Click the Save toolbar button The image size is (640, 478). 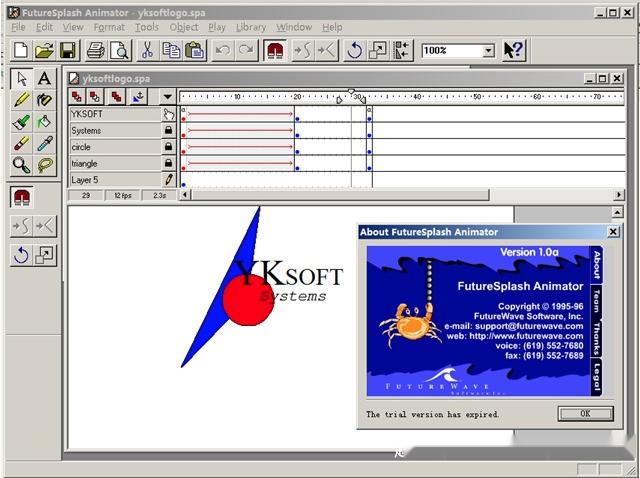point(67,51)
